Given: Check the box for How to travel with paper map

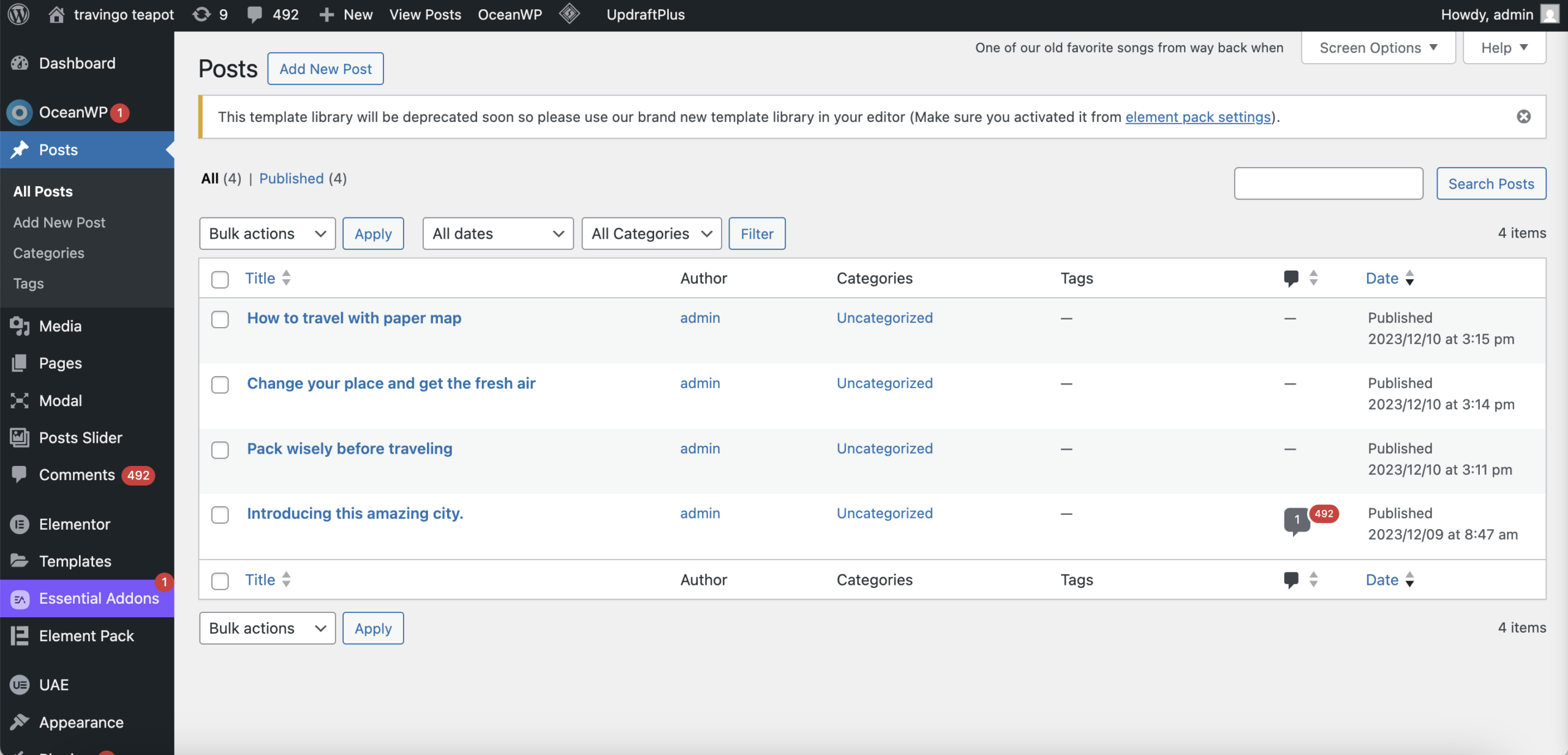Looking at the screenshot, I should pyautogui.click(x=220, y=319).
